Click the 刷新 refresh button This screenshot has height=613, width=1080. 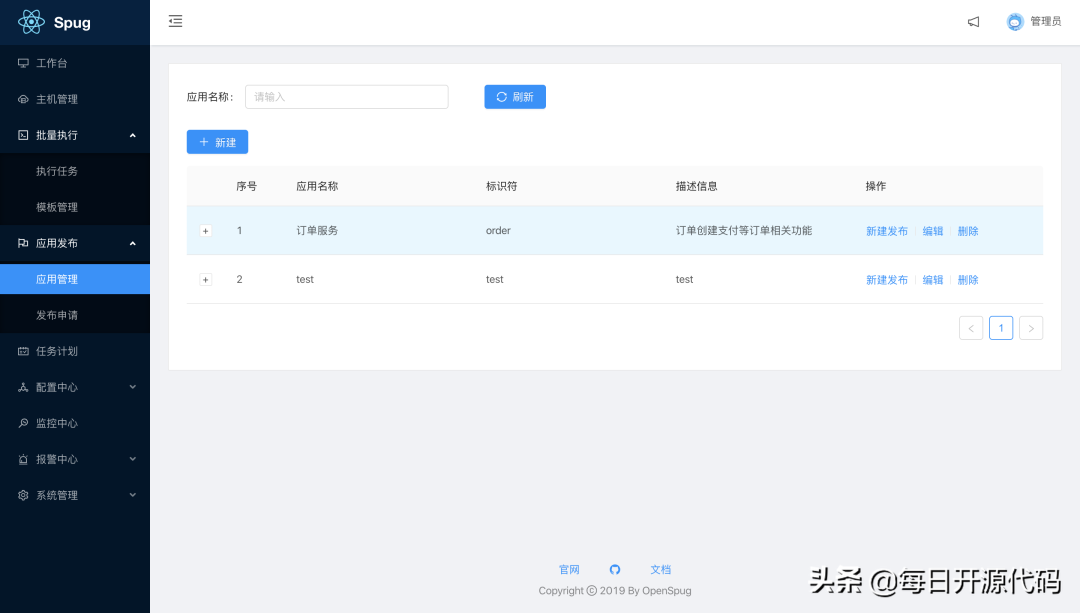point(515,97)
